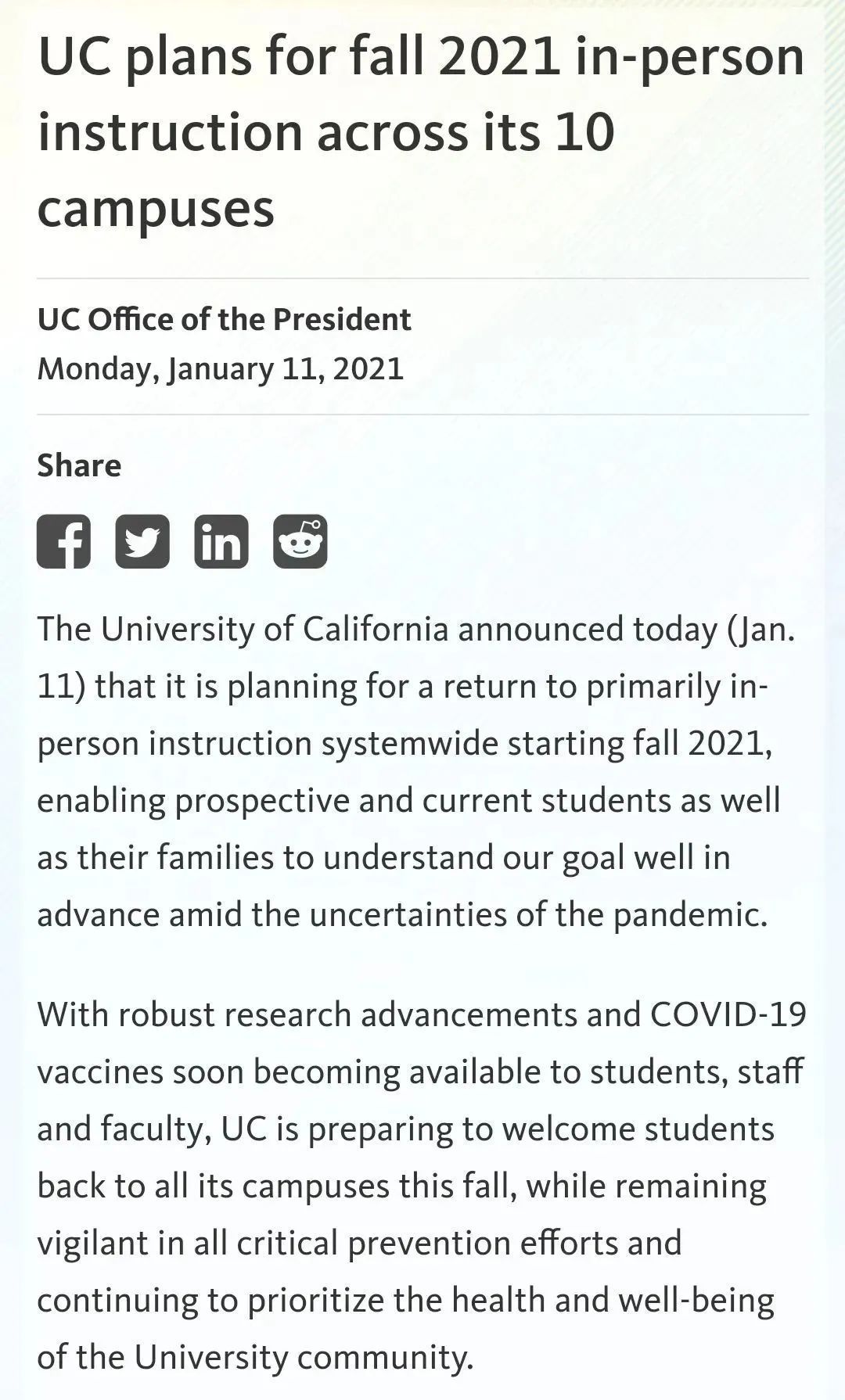Click the word 'pandemic' ending the first paragraph

tap(689, 915)
